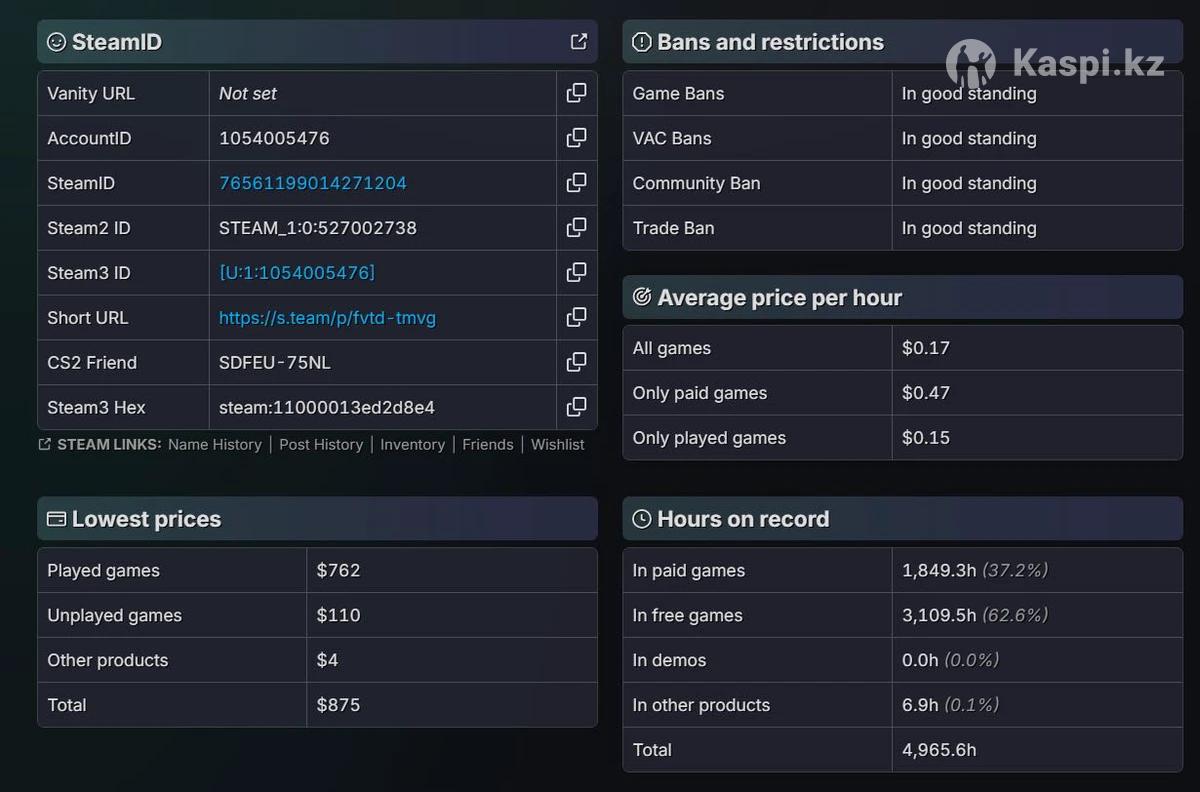Click the Hours on record header

tap(742, 519)
